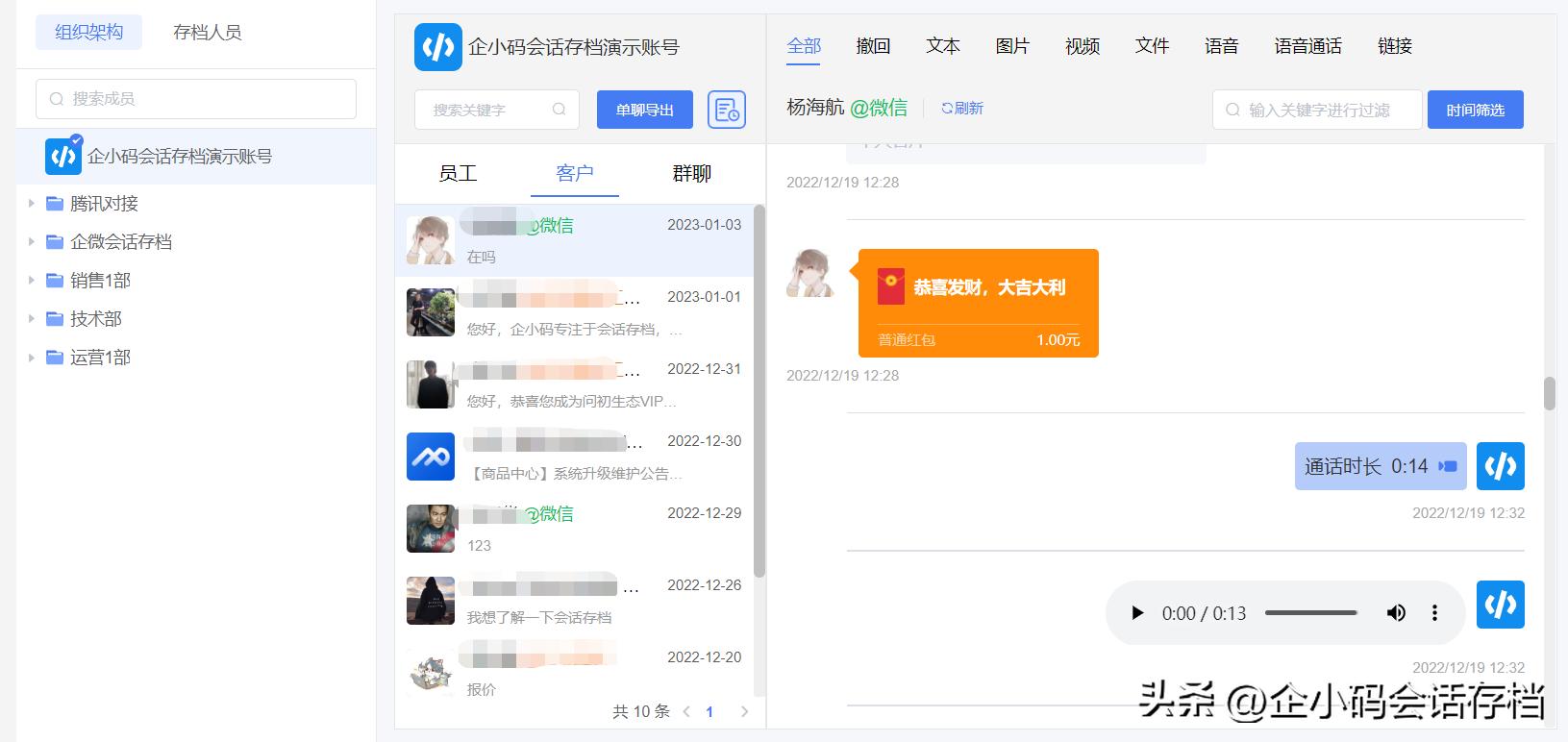This screenshot has height=742, width=1568.
Task: Select 企小码会话存档演示账号 in the tree
Action: (x=196, y=156)
